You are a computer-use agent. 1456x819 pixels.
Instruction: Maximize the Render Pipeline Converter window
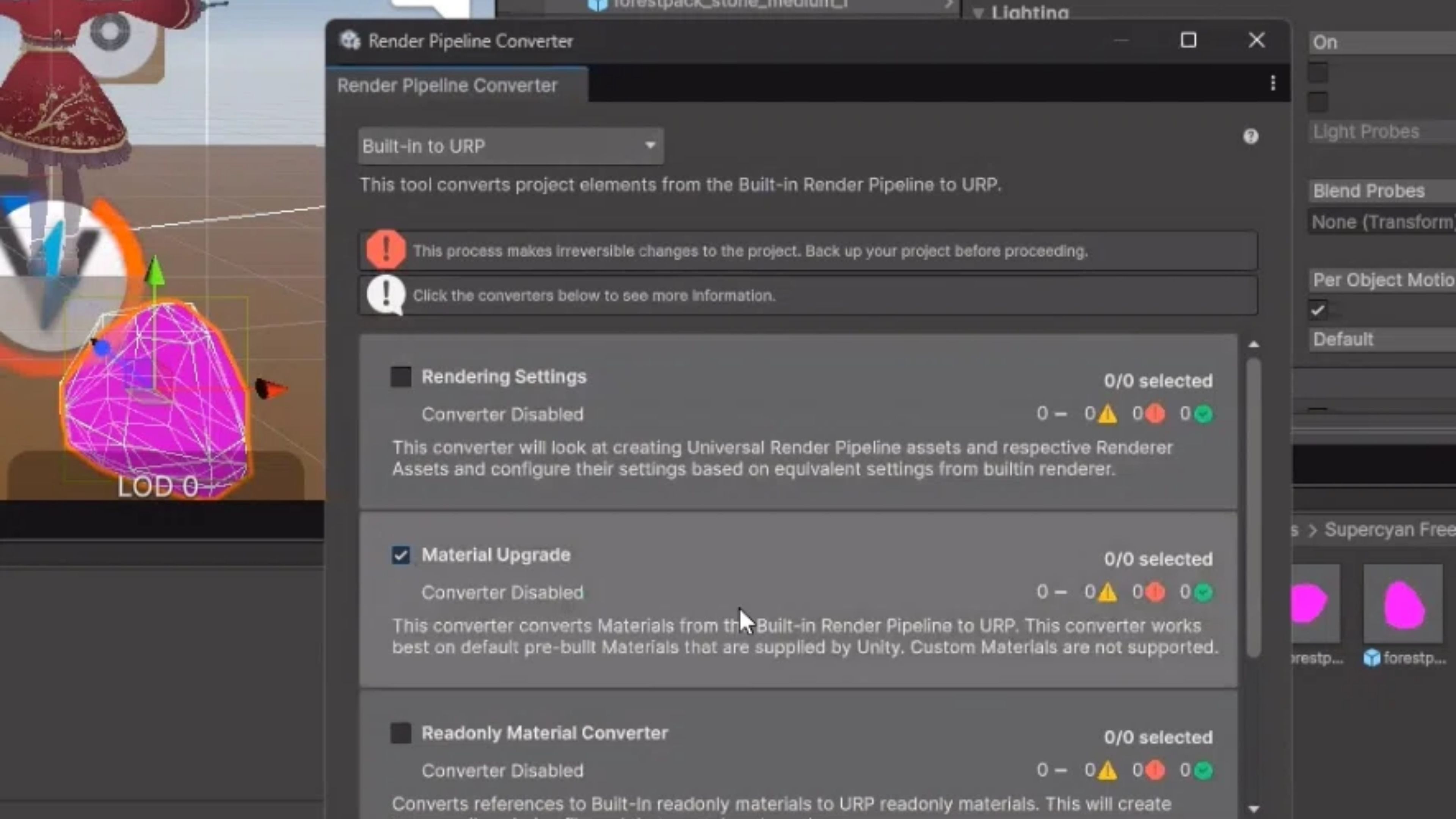point(1188,40)
